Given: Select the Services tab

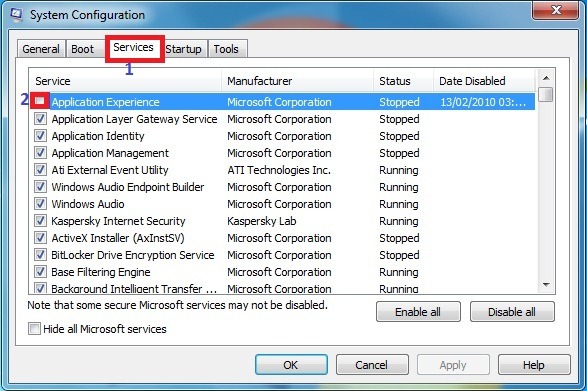Looking at the screenshot, I should [134, 48].
